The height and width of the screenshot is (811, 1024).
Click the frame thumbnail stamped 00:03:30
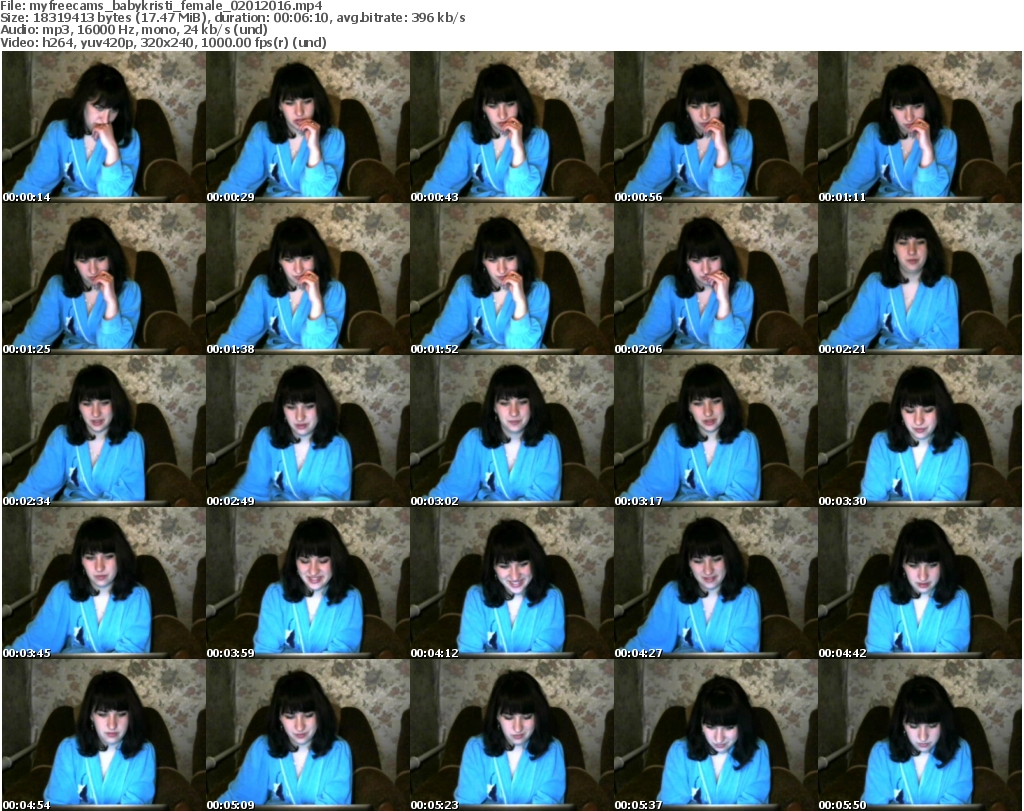tap(920, 431)
